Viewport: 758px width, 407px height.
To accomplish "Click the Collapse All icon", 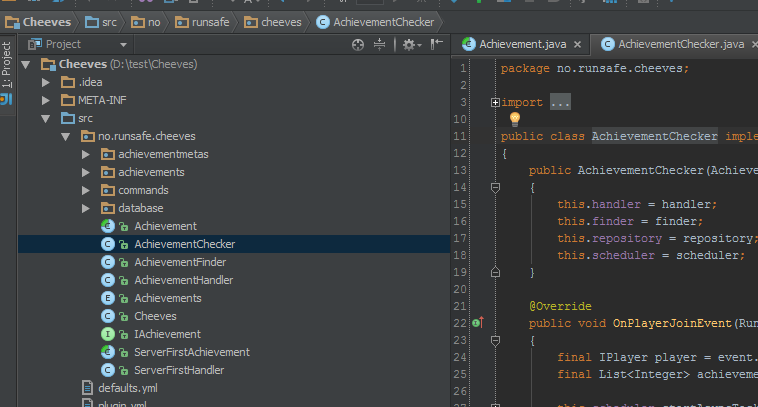I will 379,44.
